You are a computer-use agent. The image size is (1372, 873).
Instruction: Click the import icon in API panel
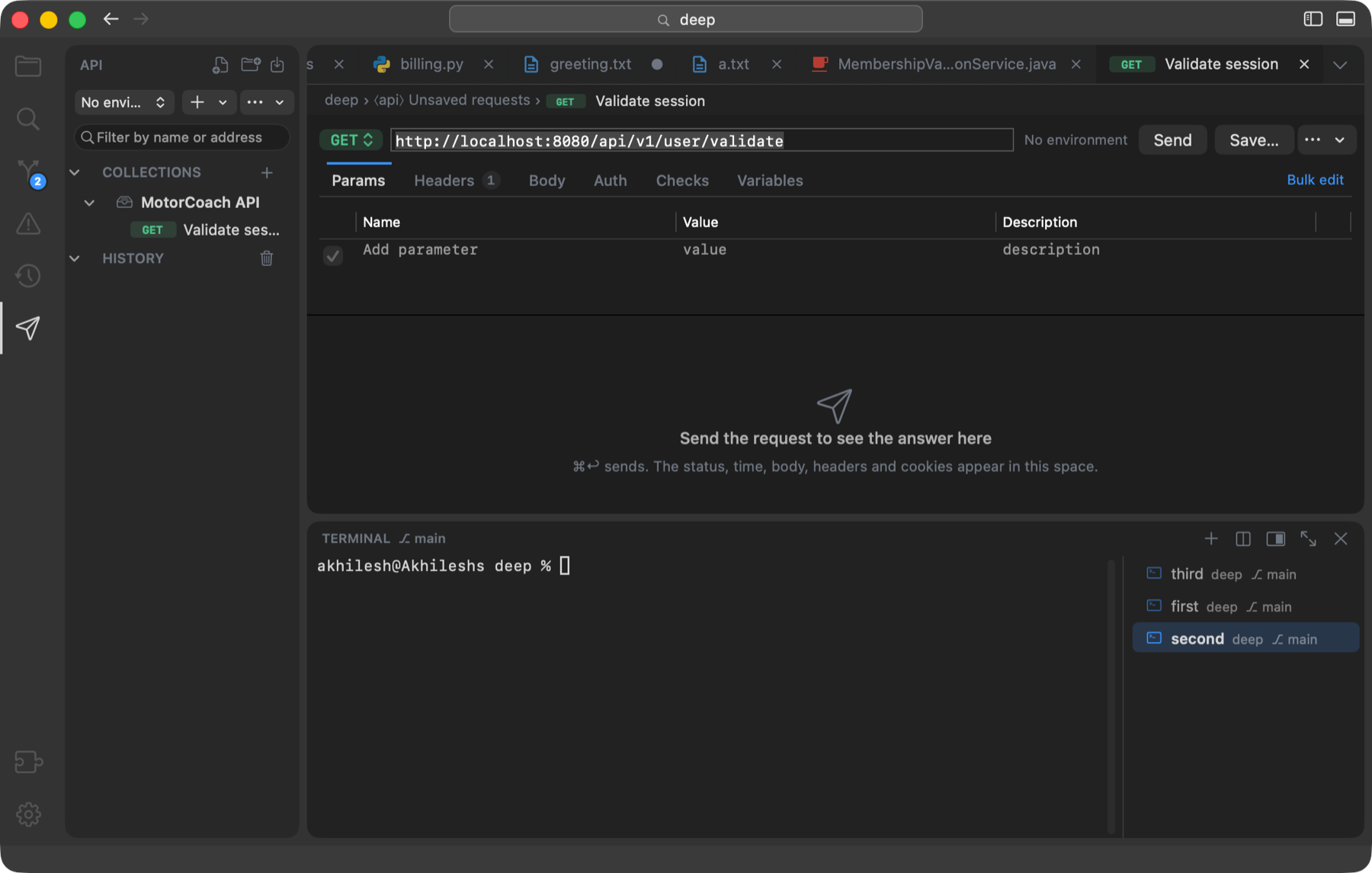point(277,65)
